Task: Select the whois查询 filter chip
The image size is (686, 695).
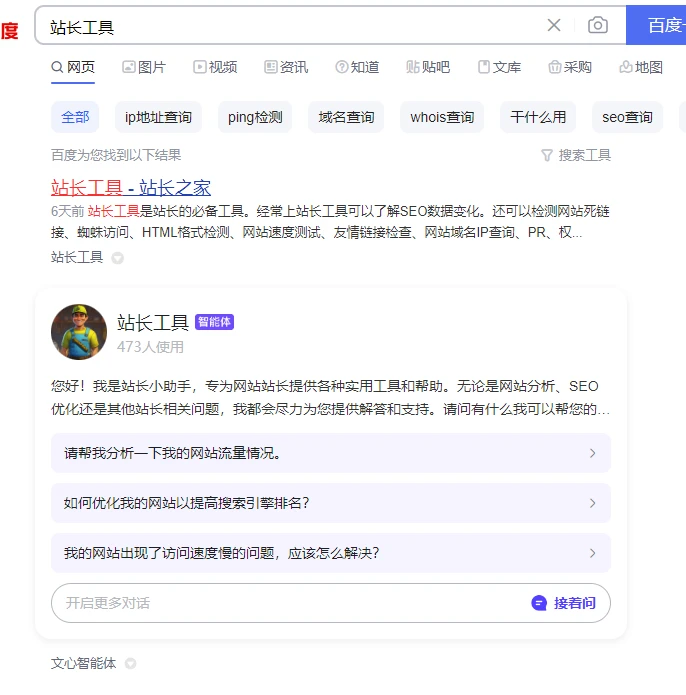Action: pos(442,117)
